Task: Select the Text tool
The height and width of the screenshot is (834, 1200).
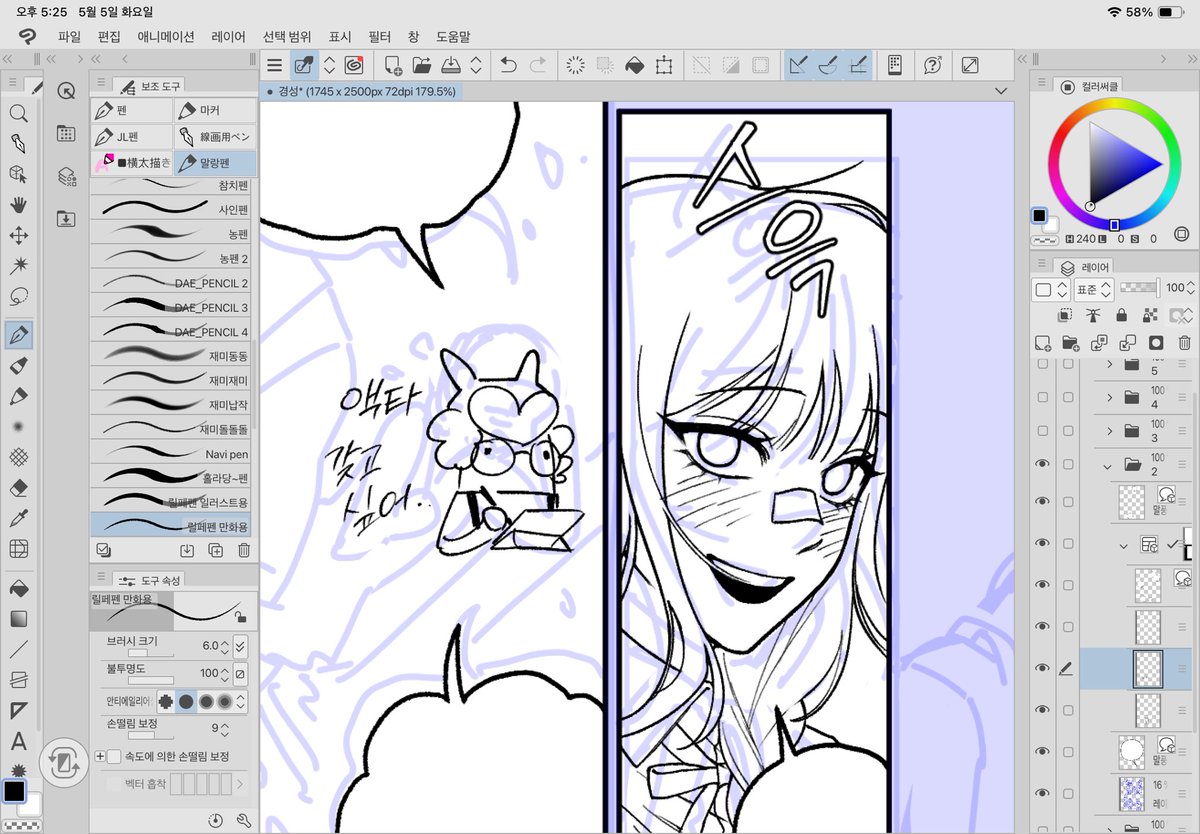Action: point(18,742)
